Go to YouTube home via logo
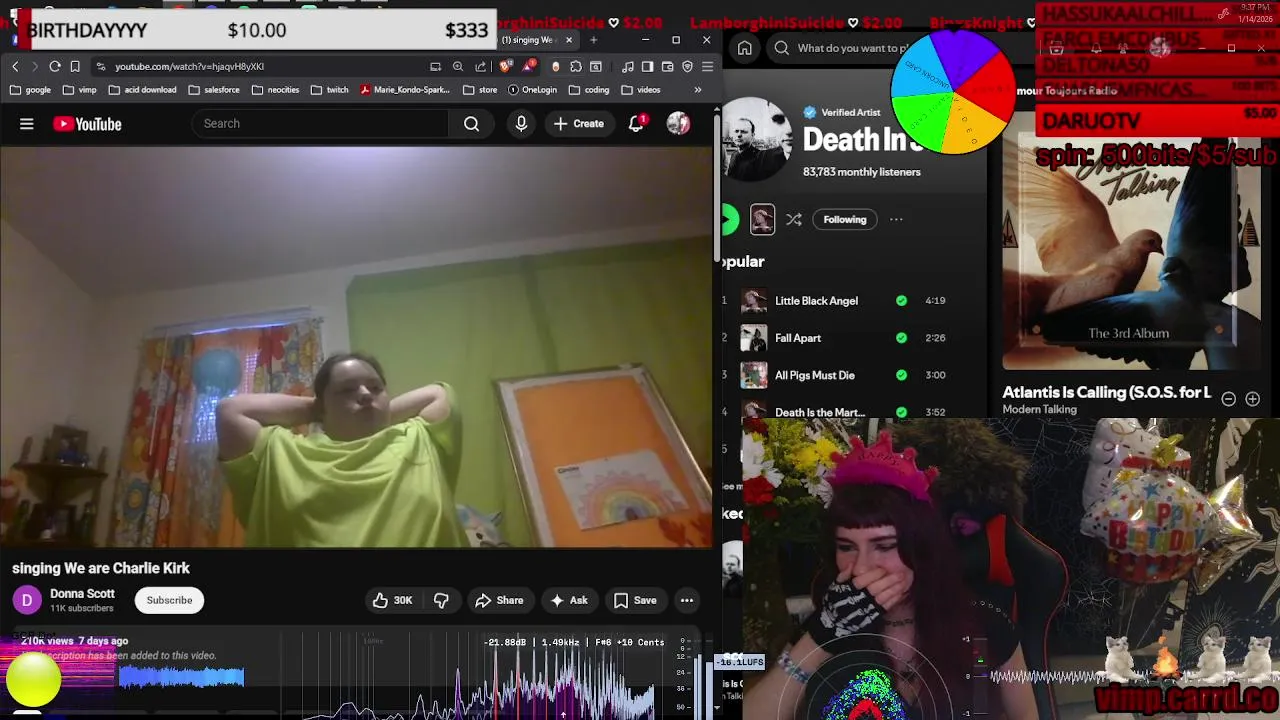The image size is (1280, 720). [x=87, y=124]
